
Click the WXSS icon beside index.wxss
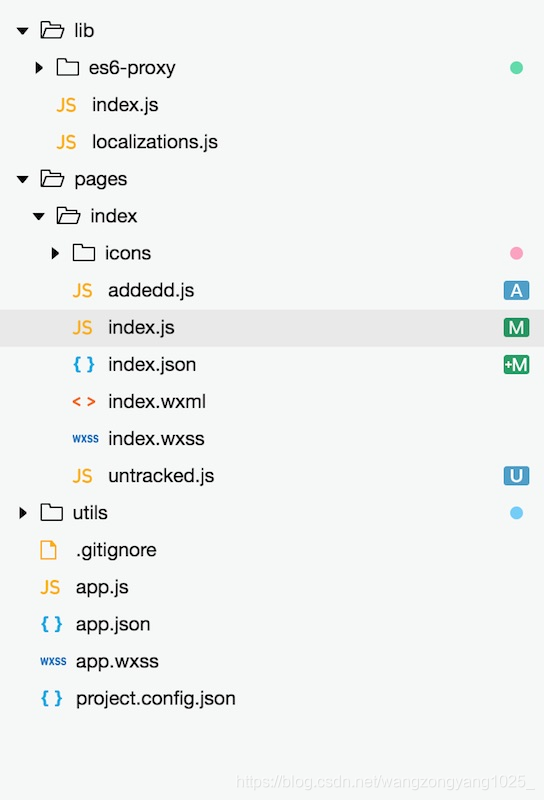pyautogui.click(x=85, y=439)
